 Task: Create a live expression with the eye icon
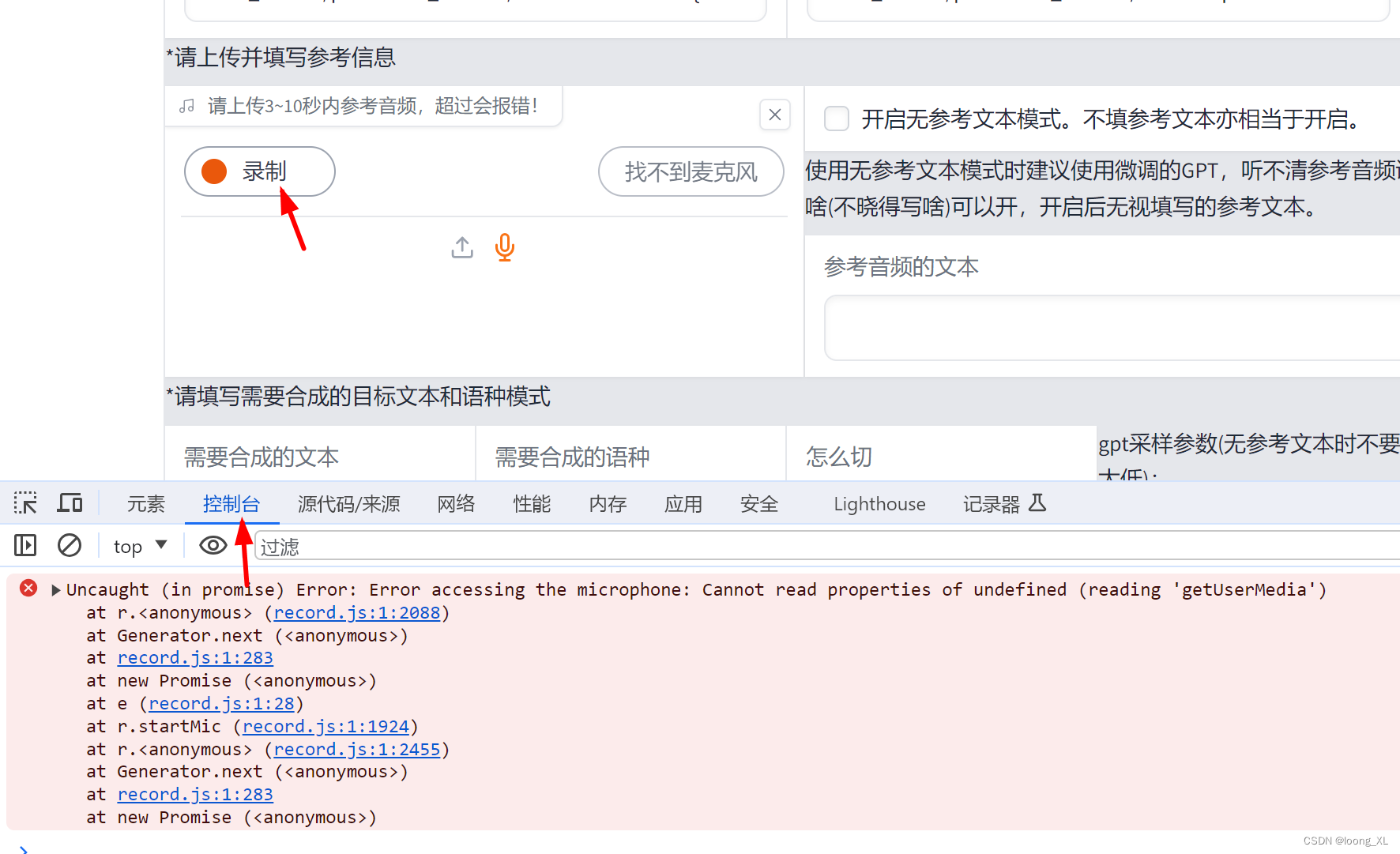[213, 545]
